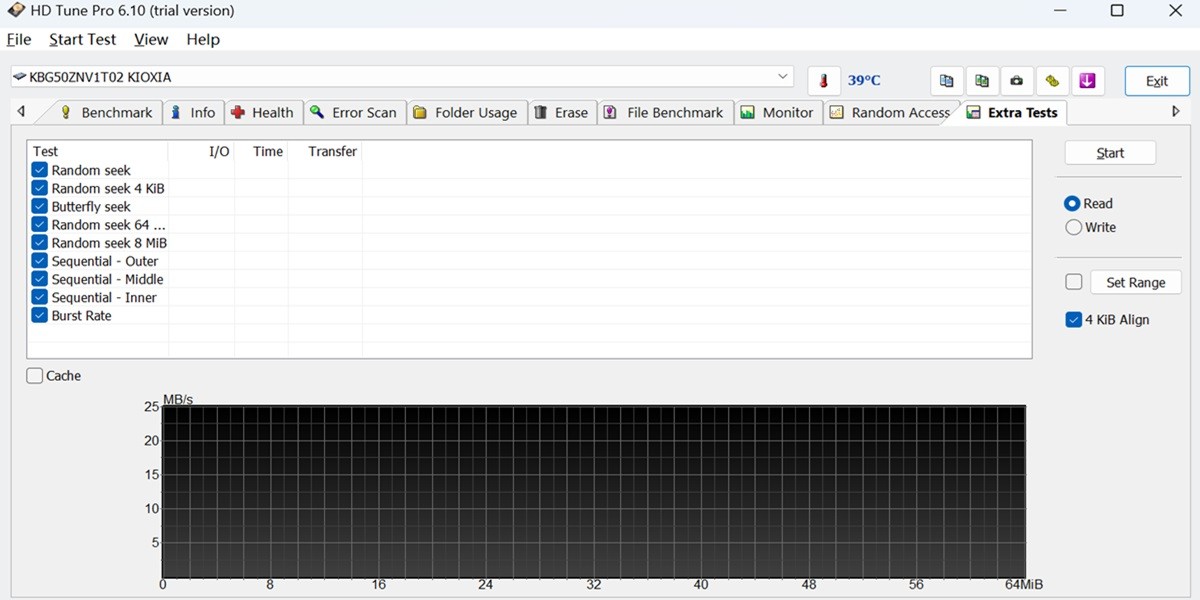Switch to the Error Scan tab
This screenshot has height=600, width=1200.
(353, 113)
